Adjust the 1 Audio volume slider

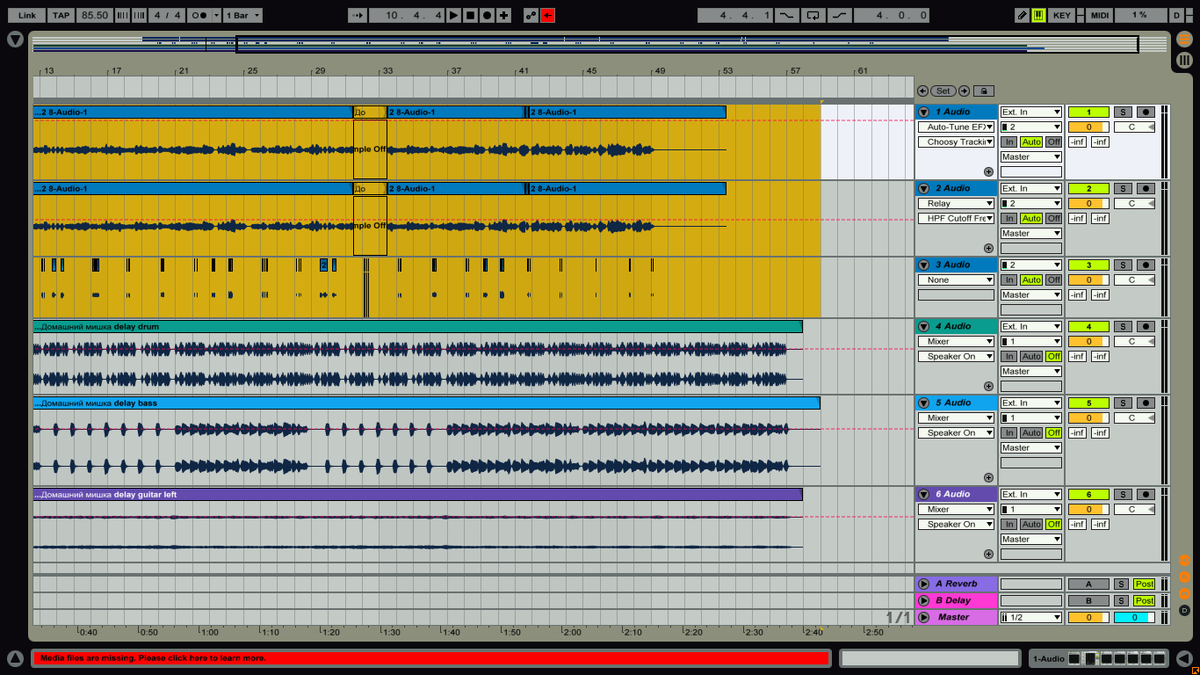click(x=1088, y=127)
